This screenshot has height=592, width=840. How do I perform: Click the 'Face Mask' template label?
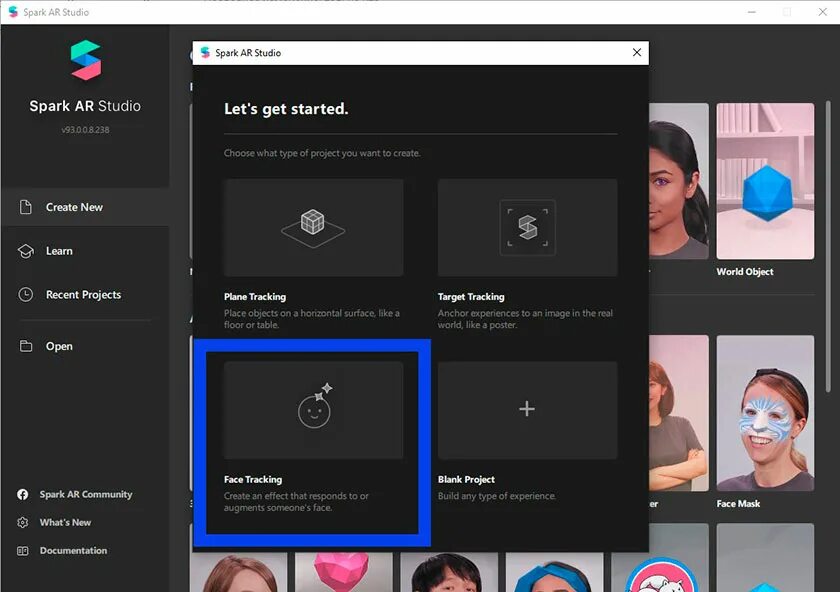coord(738,504)
